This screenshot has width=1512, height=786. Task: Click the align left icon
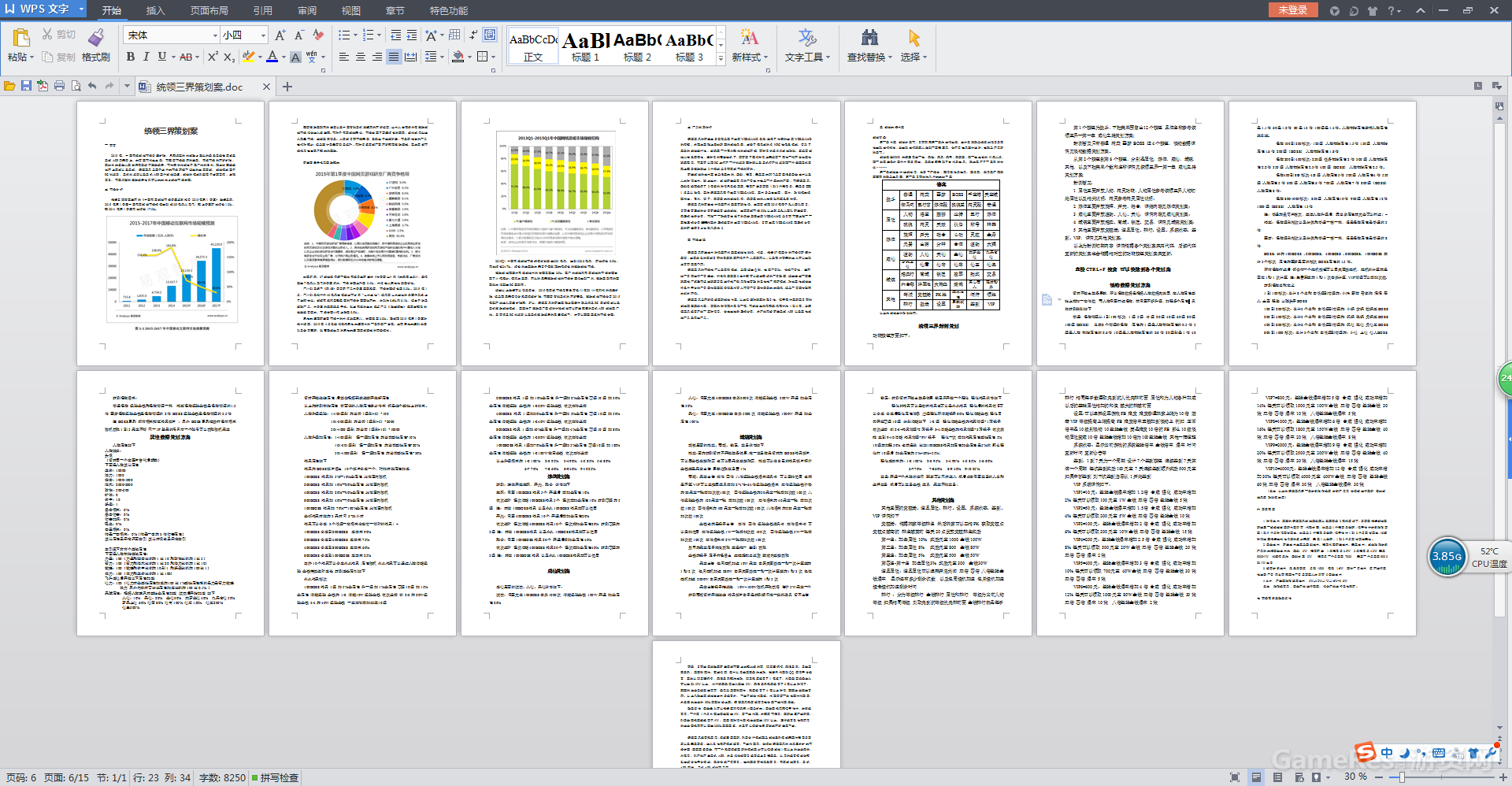coord(344,57)
